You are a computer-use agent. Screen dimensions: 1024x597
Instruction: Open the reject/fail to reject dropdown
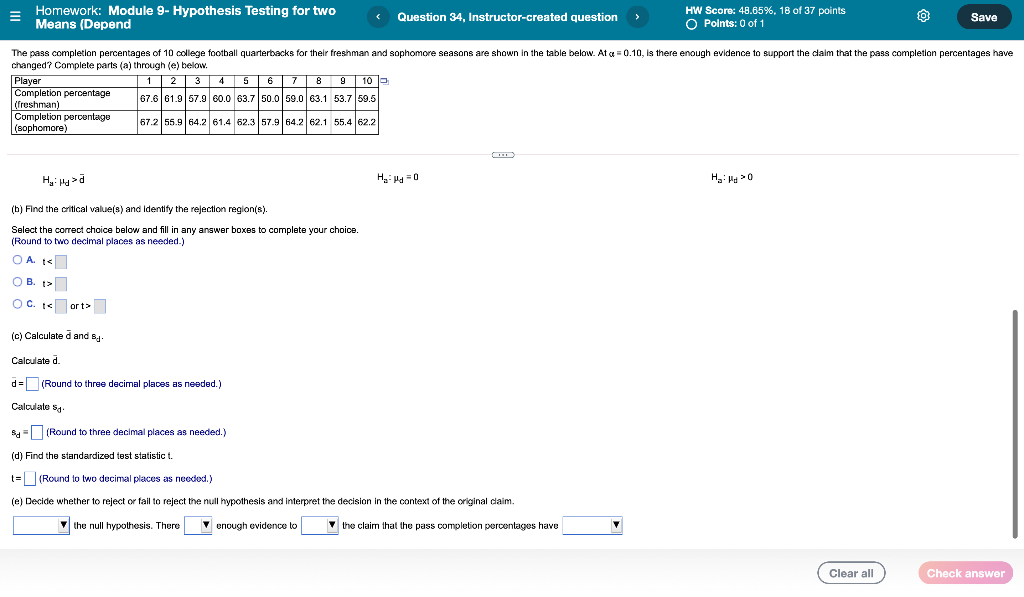41,526
